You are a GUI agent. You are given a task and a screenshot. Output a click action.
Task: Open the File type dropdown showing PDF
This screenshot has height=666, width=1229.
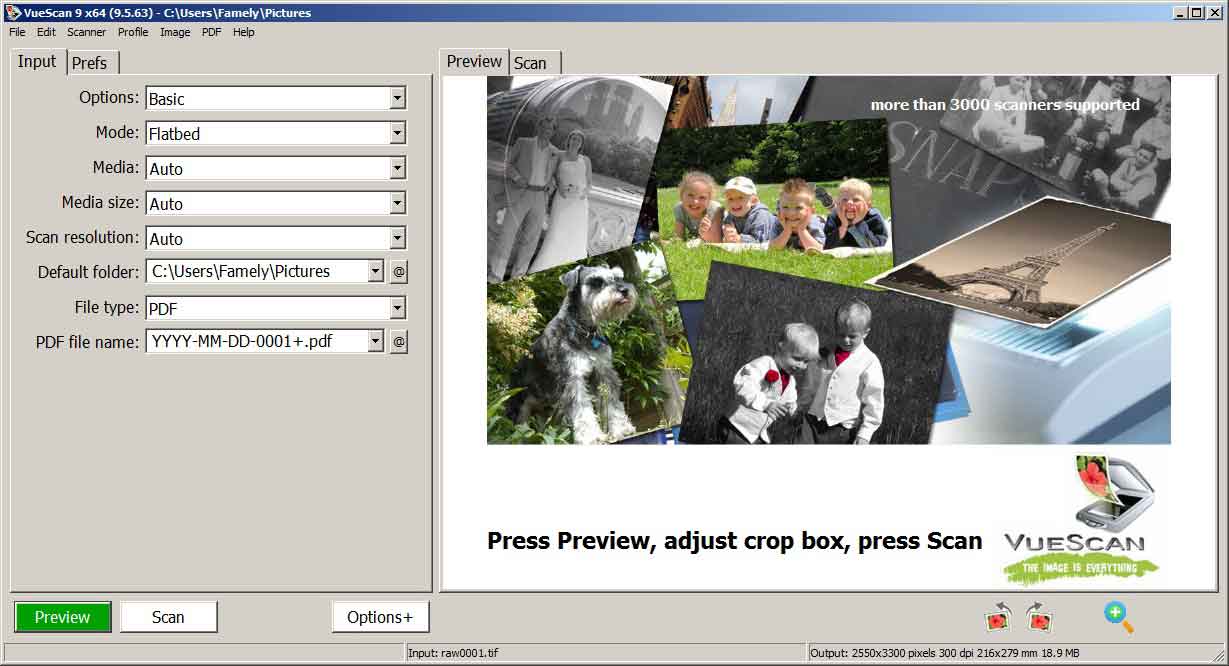(x=275, y=308)
